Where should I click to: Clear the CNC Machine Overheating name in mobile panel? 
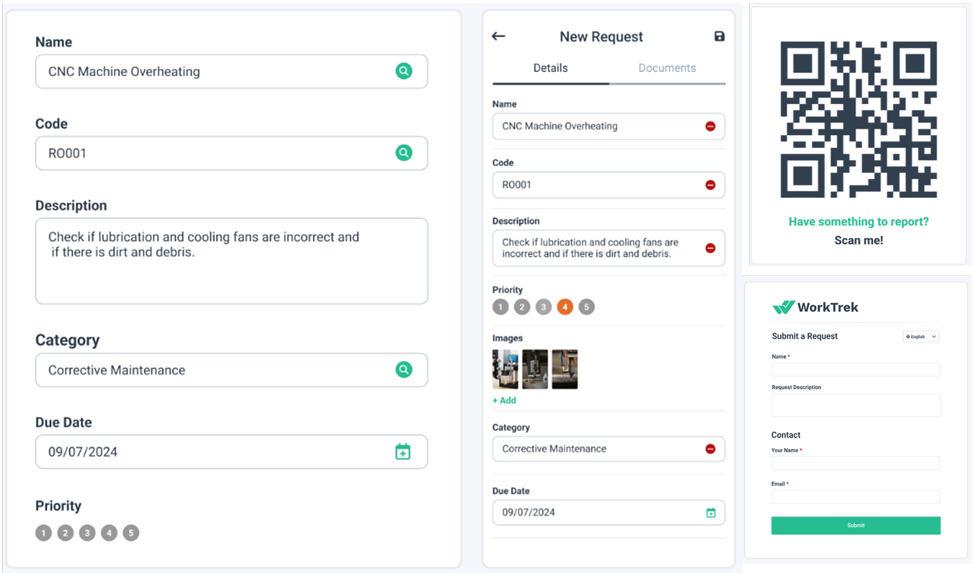click(710, 127)
